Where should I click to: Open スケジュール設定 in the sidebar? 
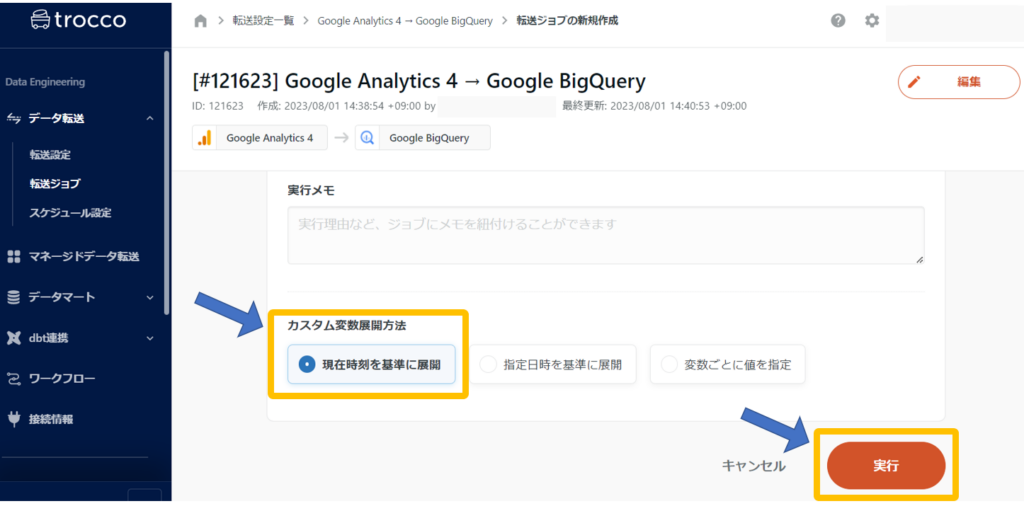point(70,213)
